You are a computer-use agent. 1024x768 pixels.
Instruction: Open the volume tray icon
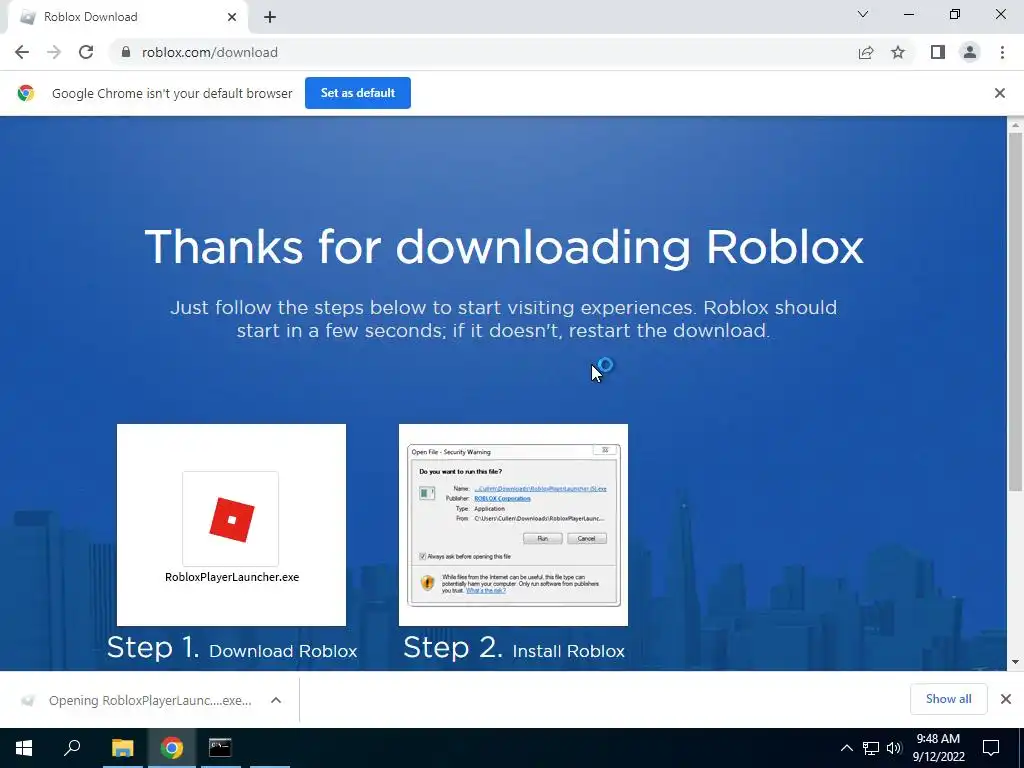894,748
